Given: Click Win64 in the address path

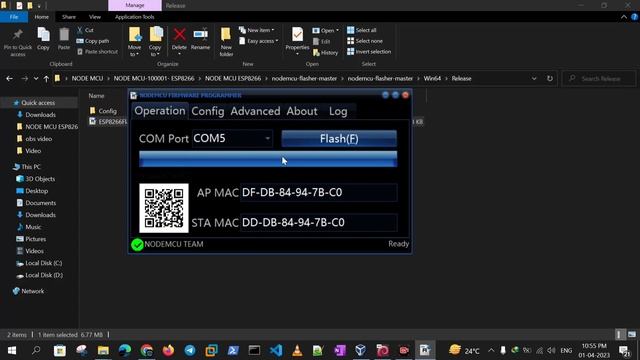Looking at the screenshot, I should (x=432, y=78).
